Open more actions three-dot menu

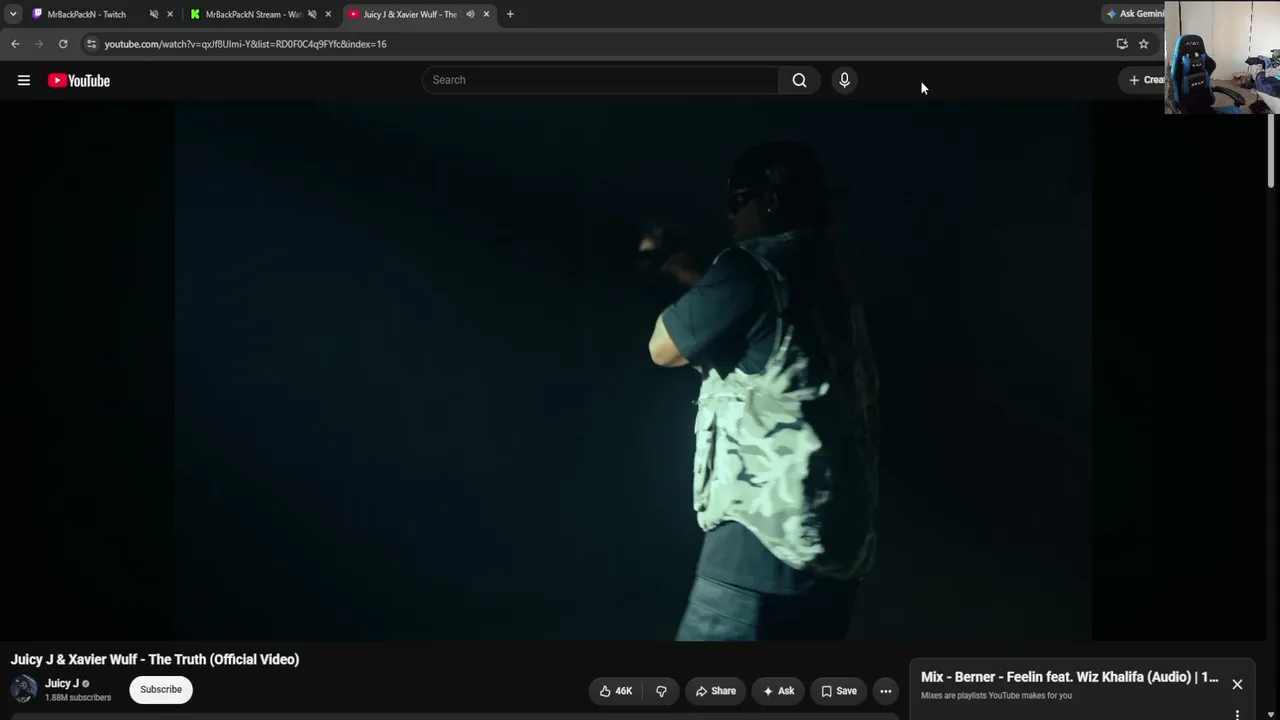click(885, 691)
